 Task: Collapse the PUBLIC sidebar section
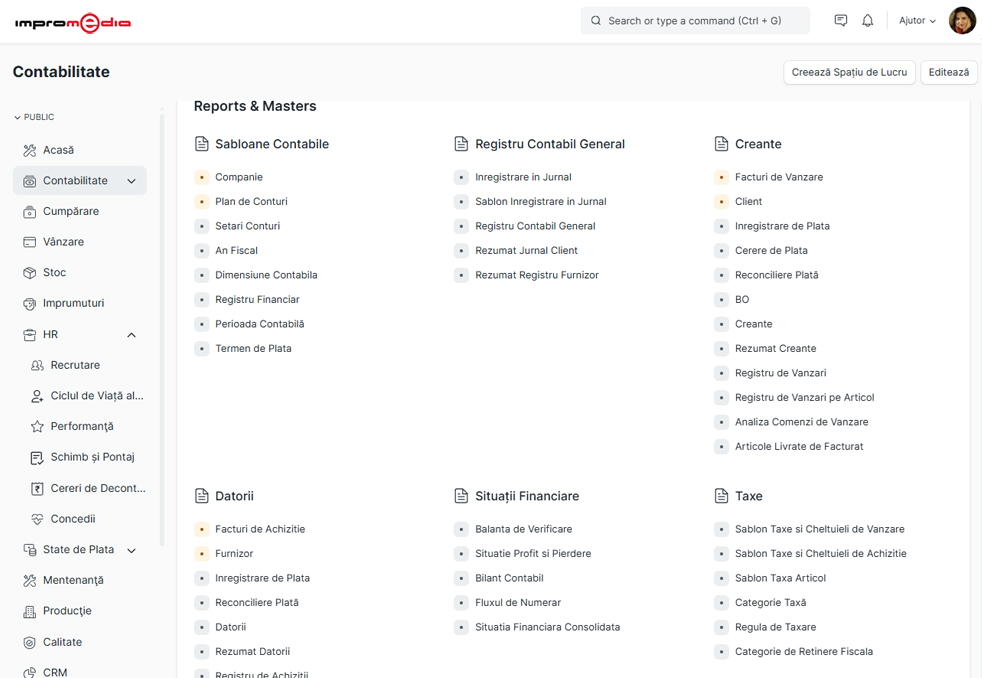[17, 117]
